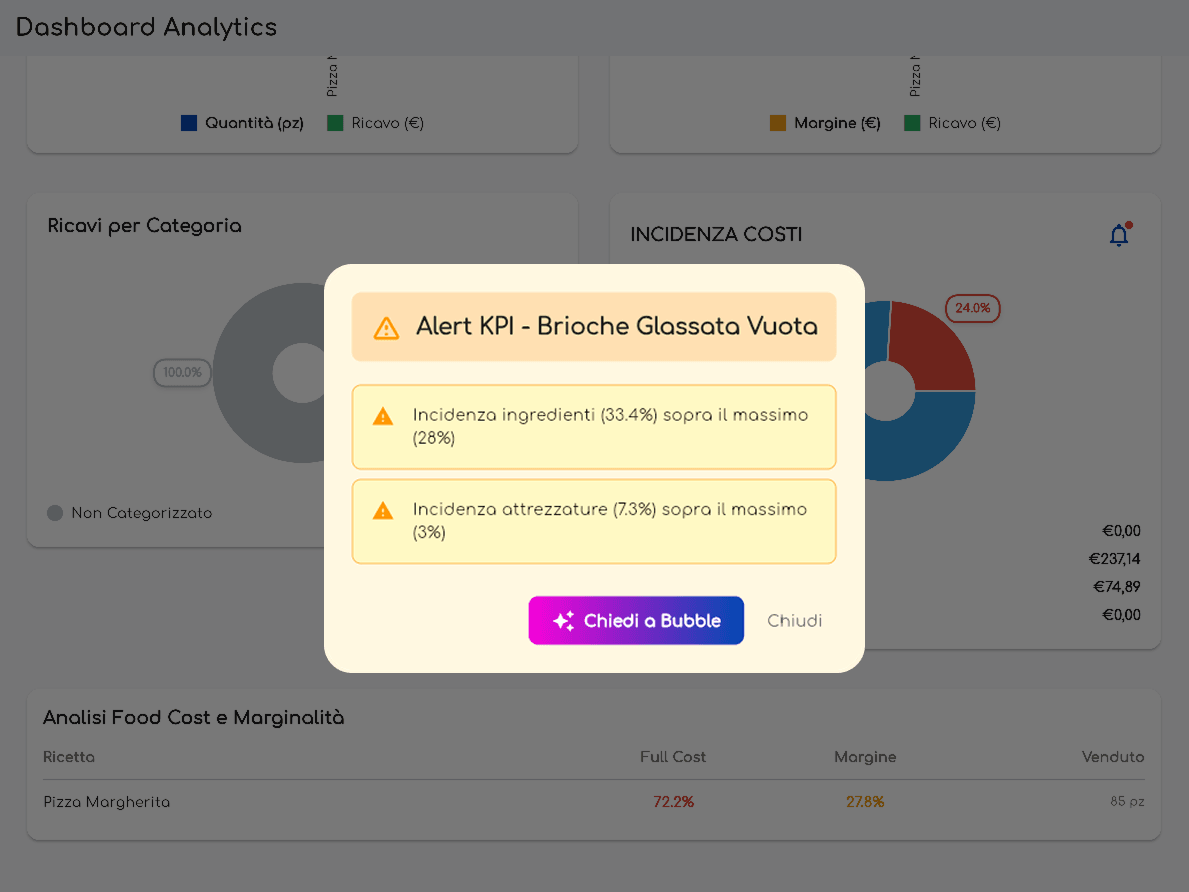Screen dimensions: 1189x892
Task: Open notifications with the bell icon
Action: coord(1119,235)
